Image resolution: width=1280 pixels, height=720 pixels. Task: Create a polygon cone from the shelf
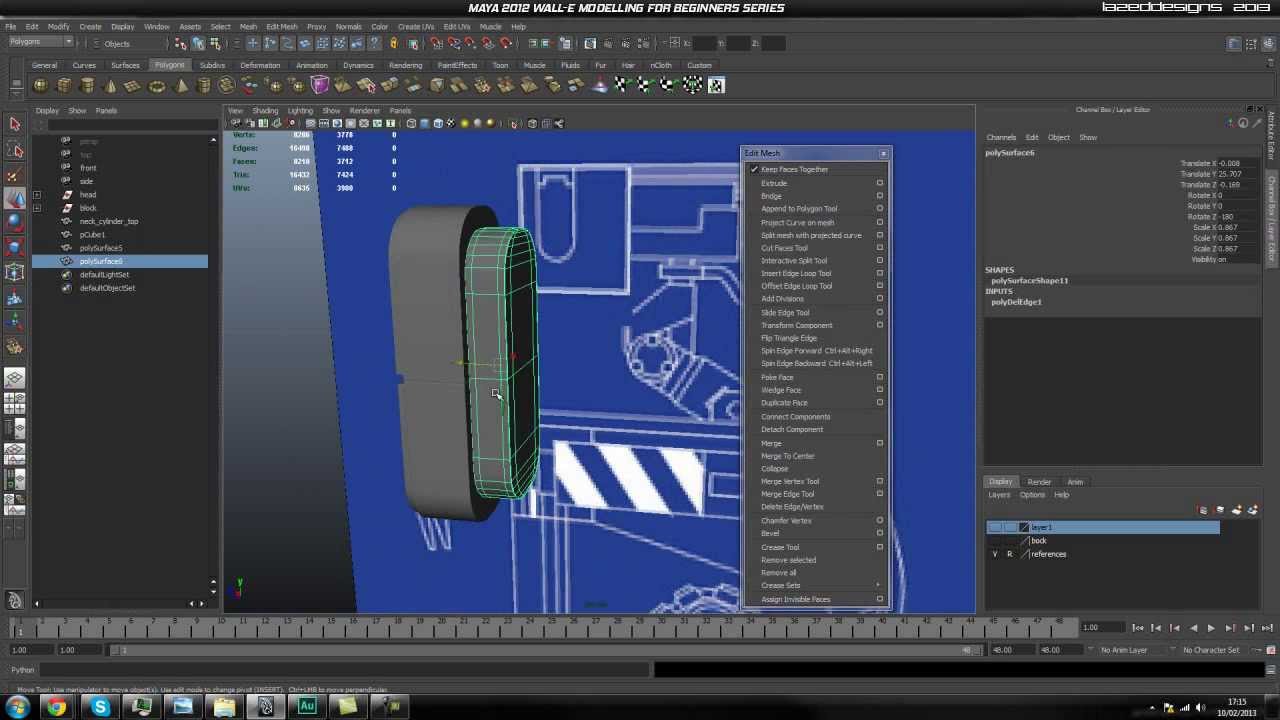tap(110, 86)
